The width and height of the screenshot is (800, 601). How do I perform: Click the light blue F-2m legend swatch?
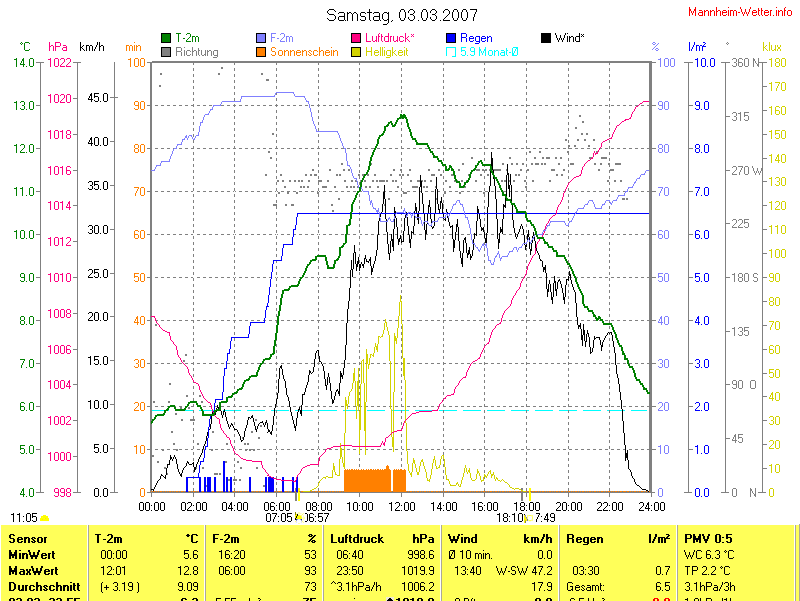[x=261, y=38]
